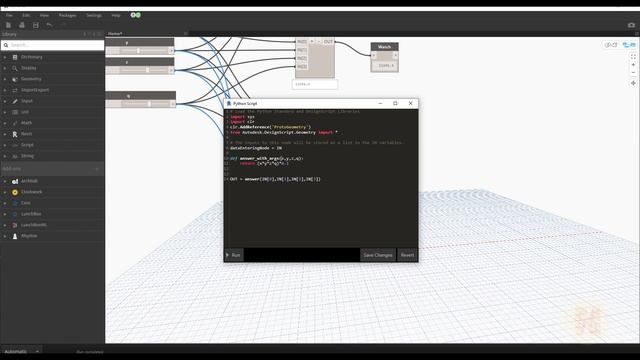Click the Watch node output port
This screenshot has height=360, width=640.
[395, 56]
